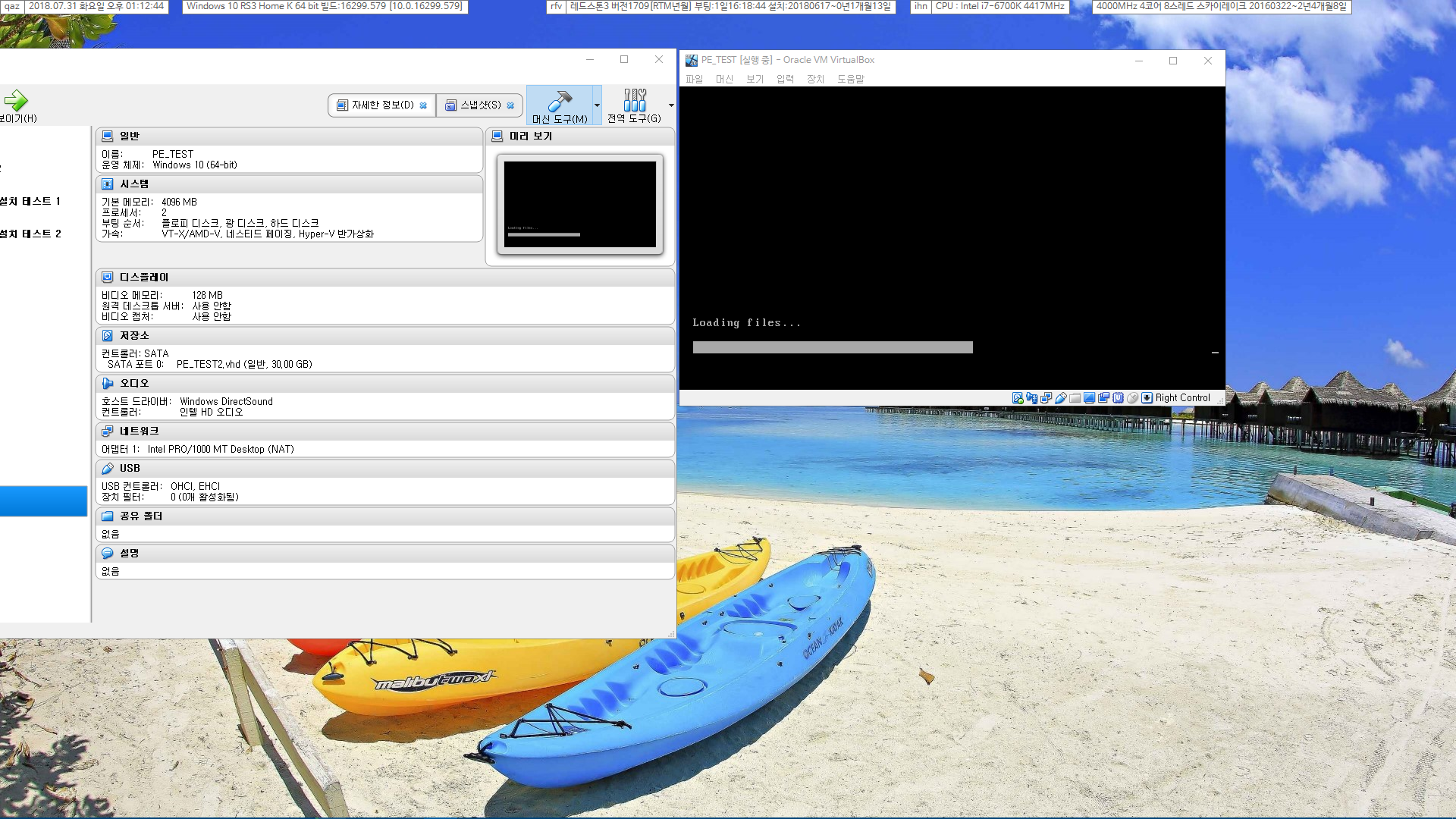Close the 스냅샷 tab with its x
1456x819 pixels.
coord(510,105)
